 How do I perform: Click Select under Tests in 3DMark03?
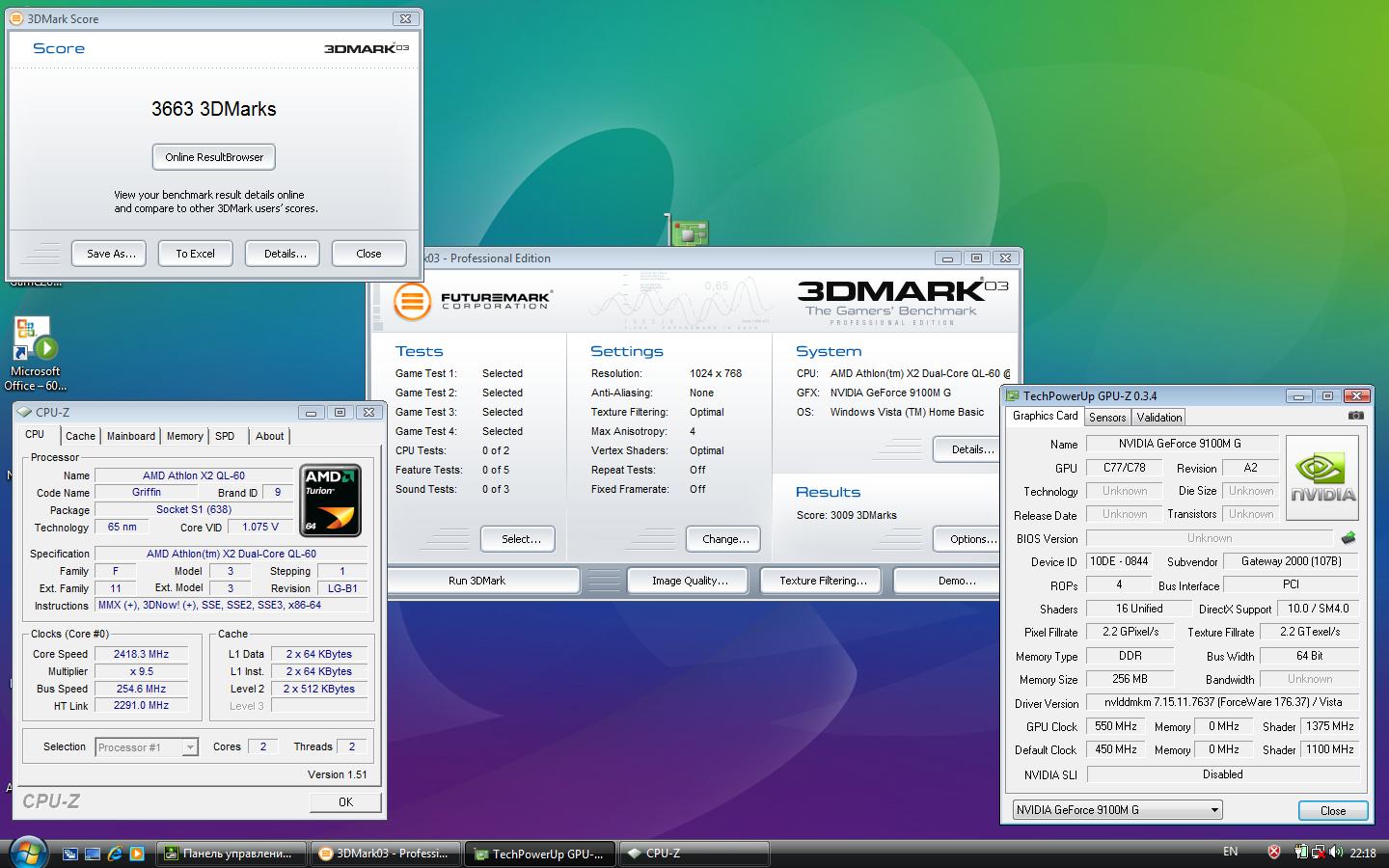518,539
